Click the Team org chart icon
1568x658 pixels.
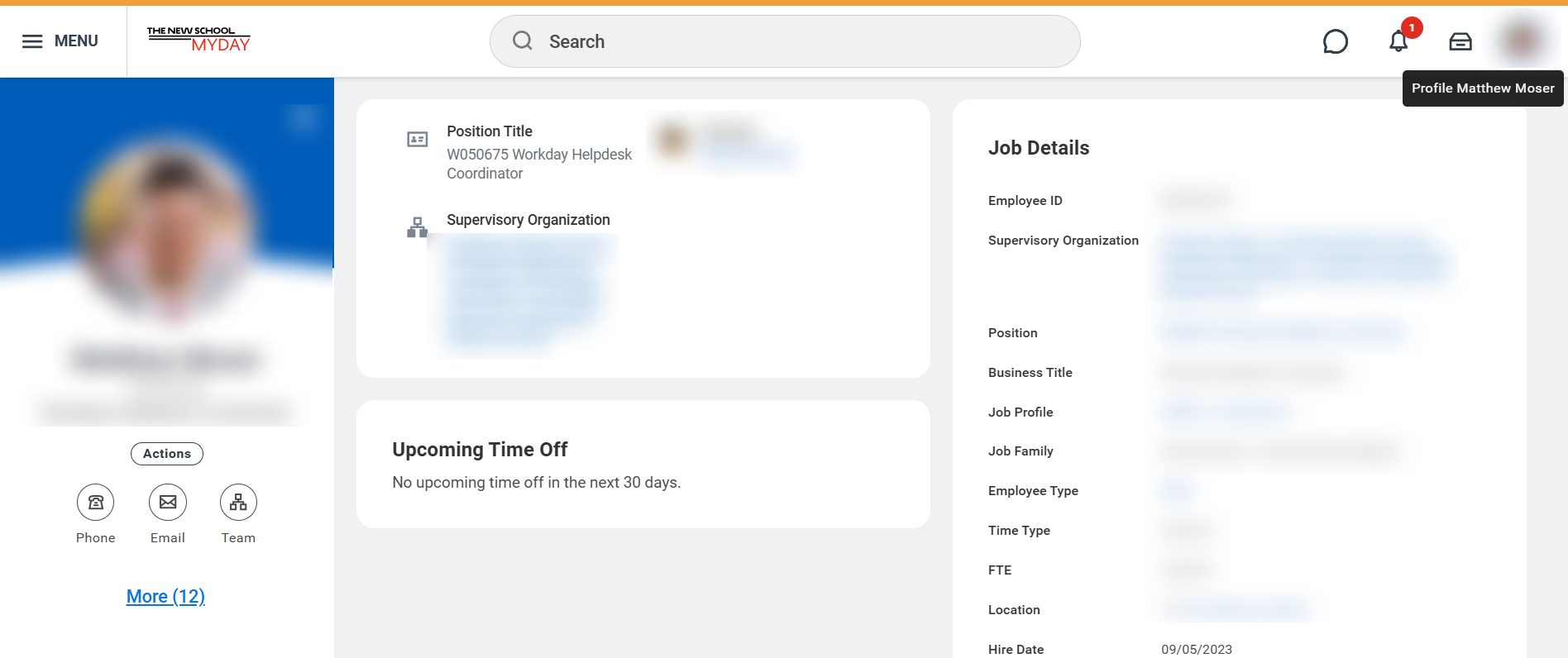click(238, 503)
